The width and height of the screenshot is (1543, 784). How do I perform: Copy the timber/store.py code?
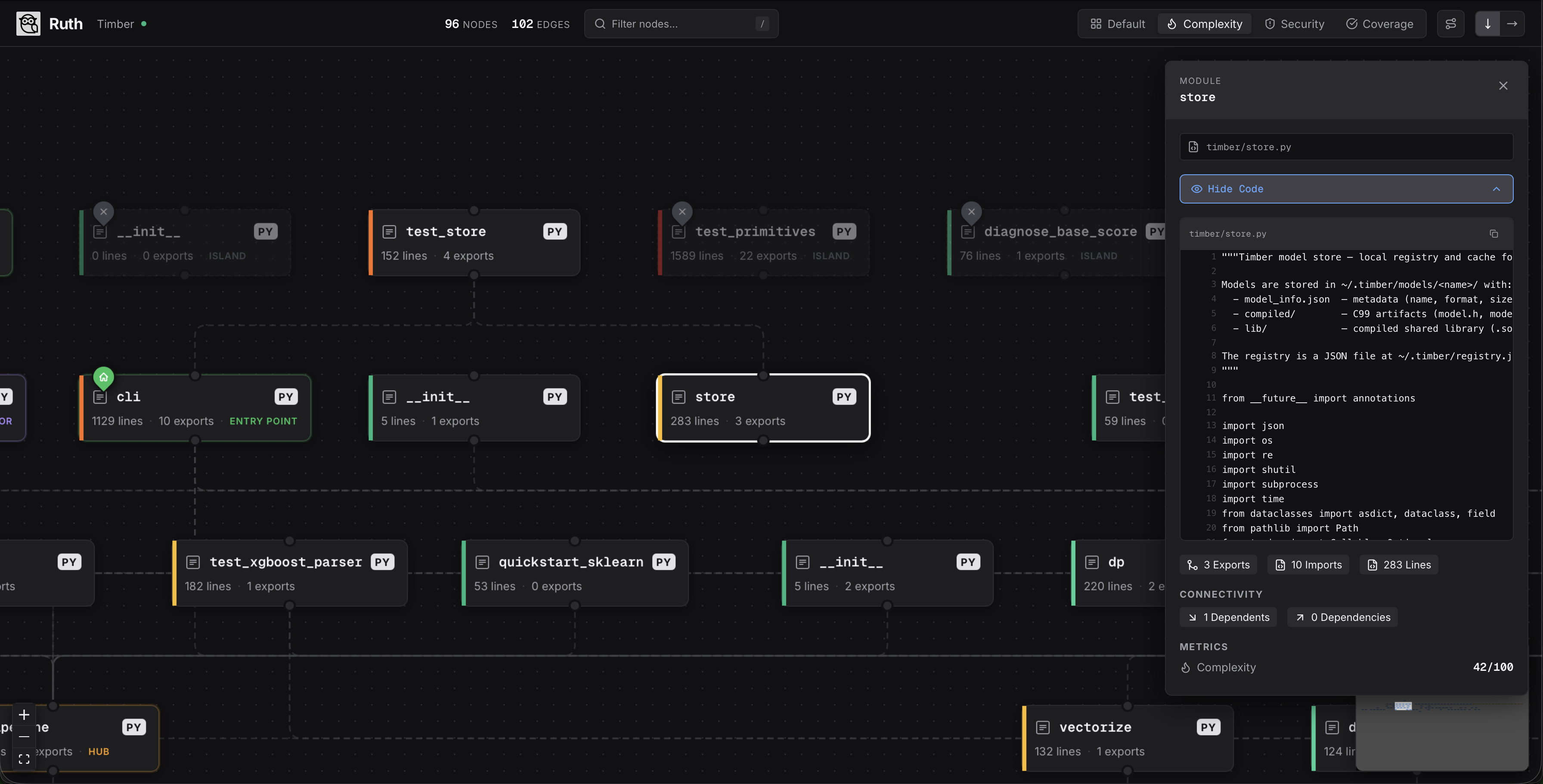pos(1493,234)
